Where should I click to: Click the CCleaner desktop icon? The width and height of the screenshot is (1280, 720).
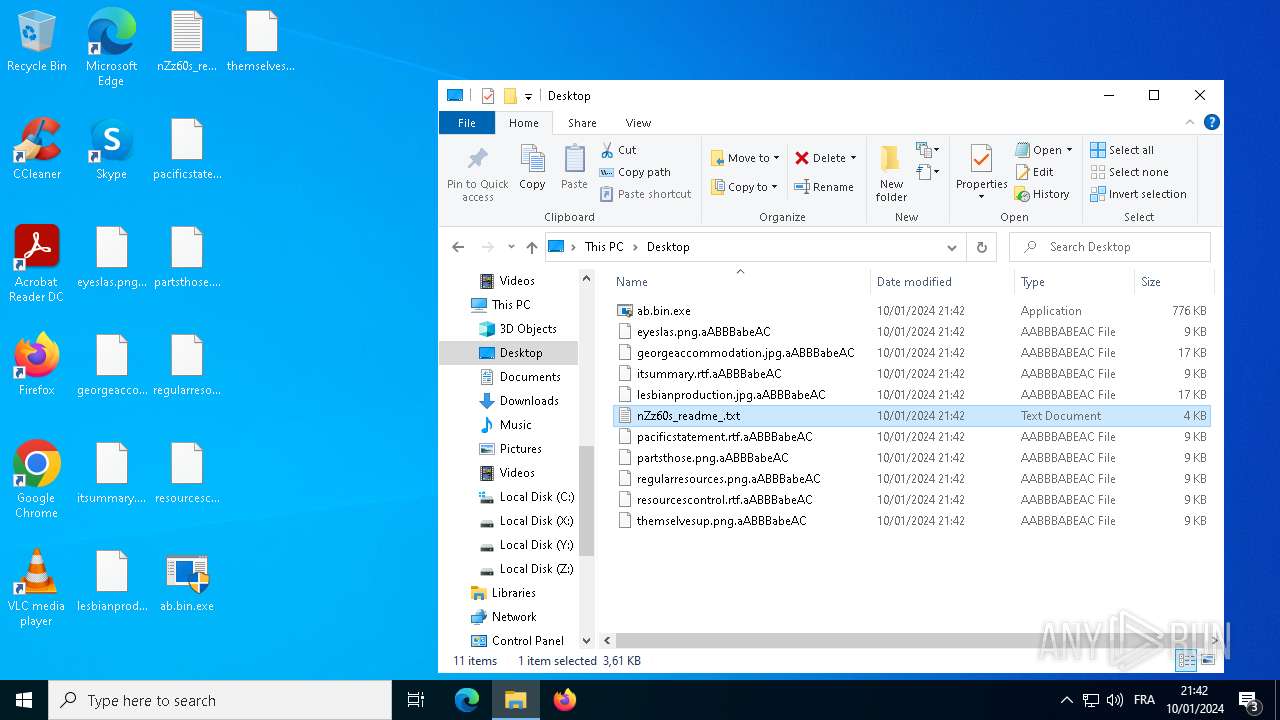[x=37, y=150]
